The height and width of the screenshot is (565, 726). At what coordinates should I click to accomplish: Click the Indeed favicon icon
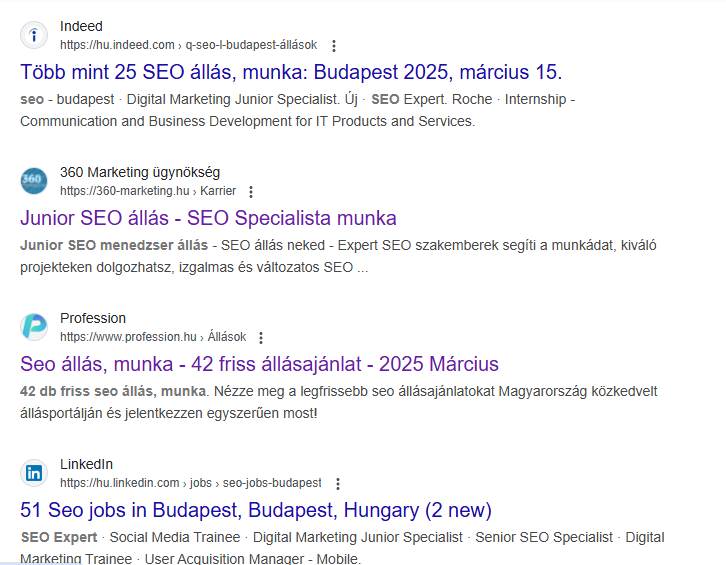34,36
